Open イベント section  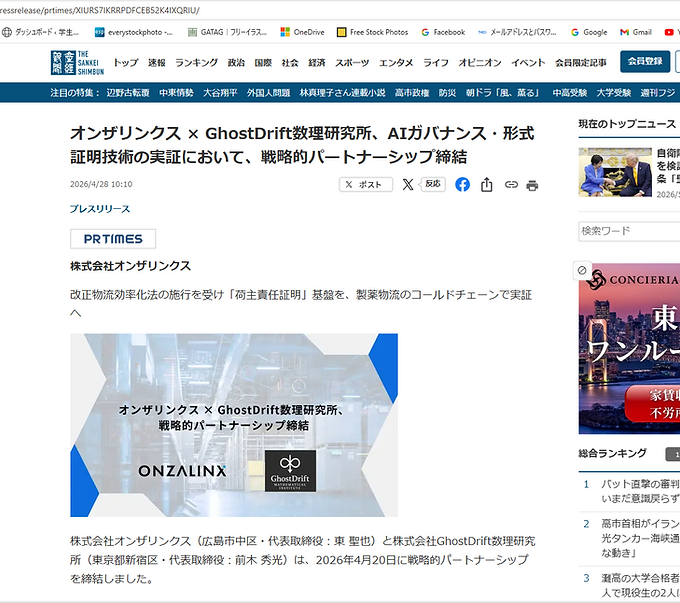click(x=528, y=63)
